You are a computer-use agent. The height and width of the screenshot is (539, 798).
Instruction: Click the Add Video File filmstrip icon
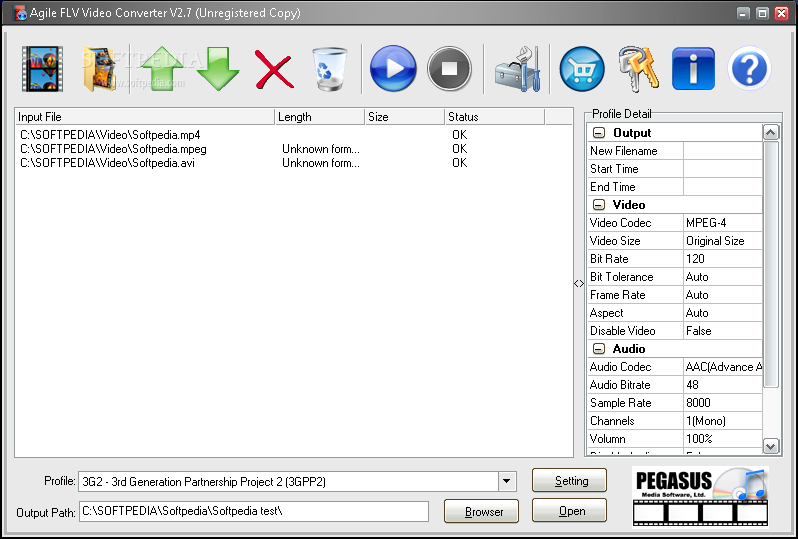coord(43,69)
